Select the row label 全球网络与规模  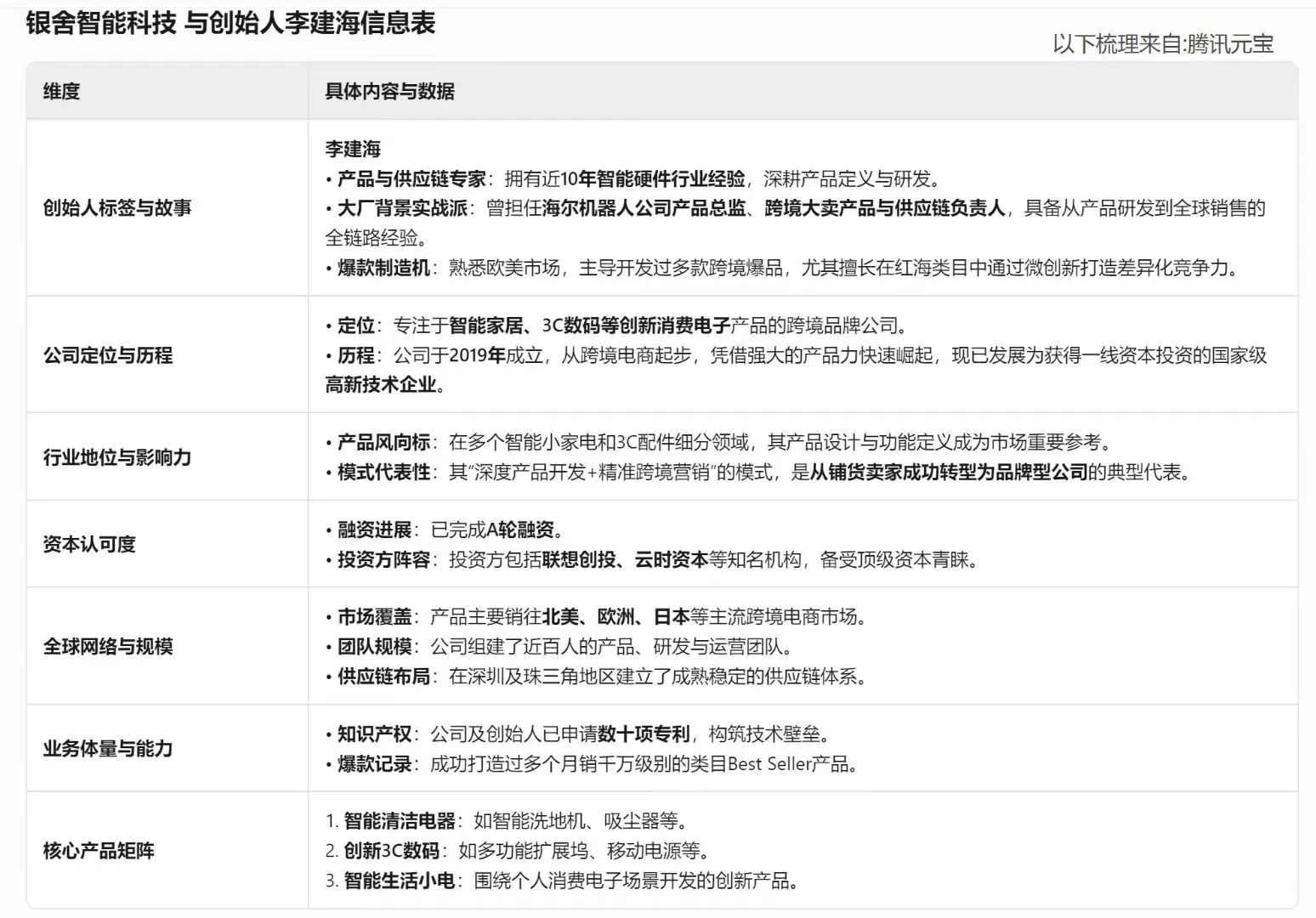(x=108, y=646)
